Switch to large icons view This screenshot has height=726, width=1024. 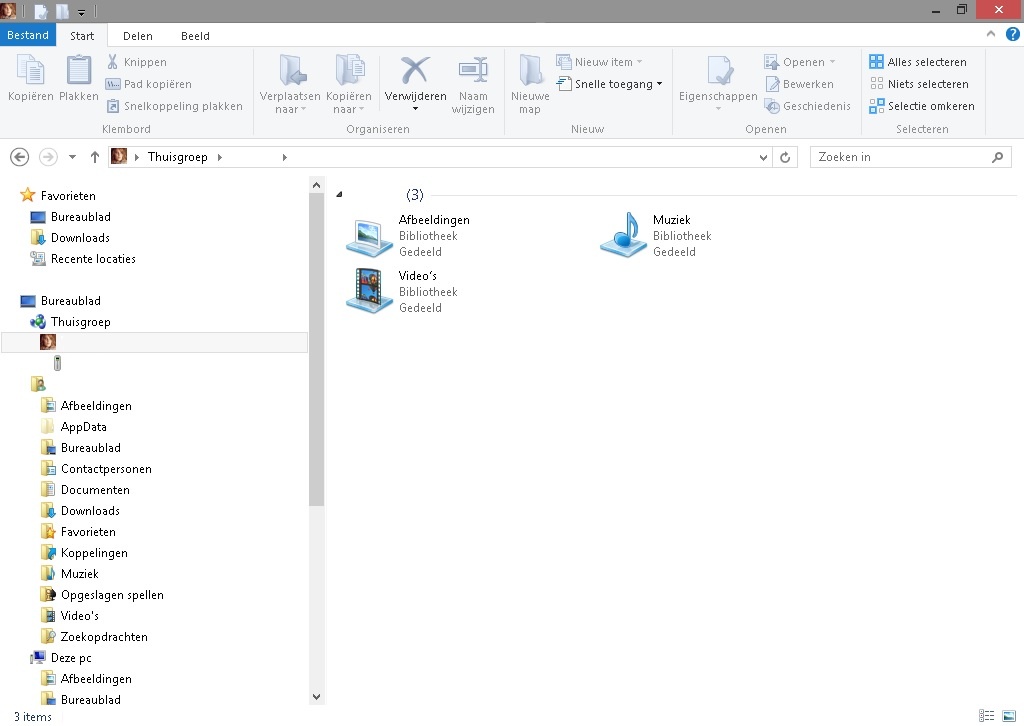click(1009, 716)
